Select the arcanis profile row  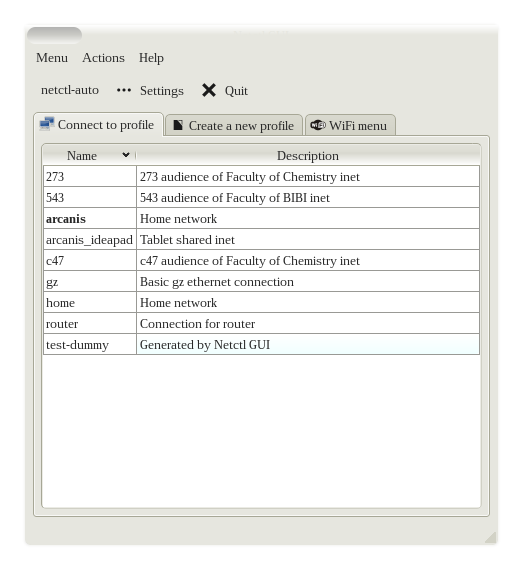[261, 218]
